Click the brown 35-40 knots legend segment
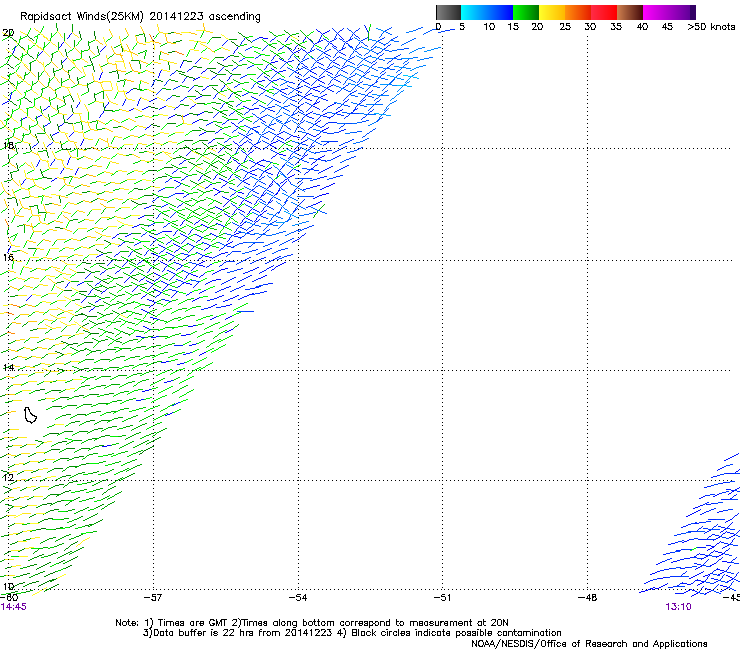The width and height of the screenshot is (740, 650). (630, 12)
